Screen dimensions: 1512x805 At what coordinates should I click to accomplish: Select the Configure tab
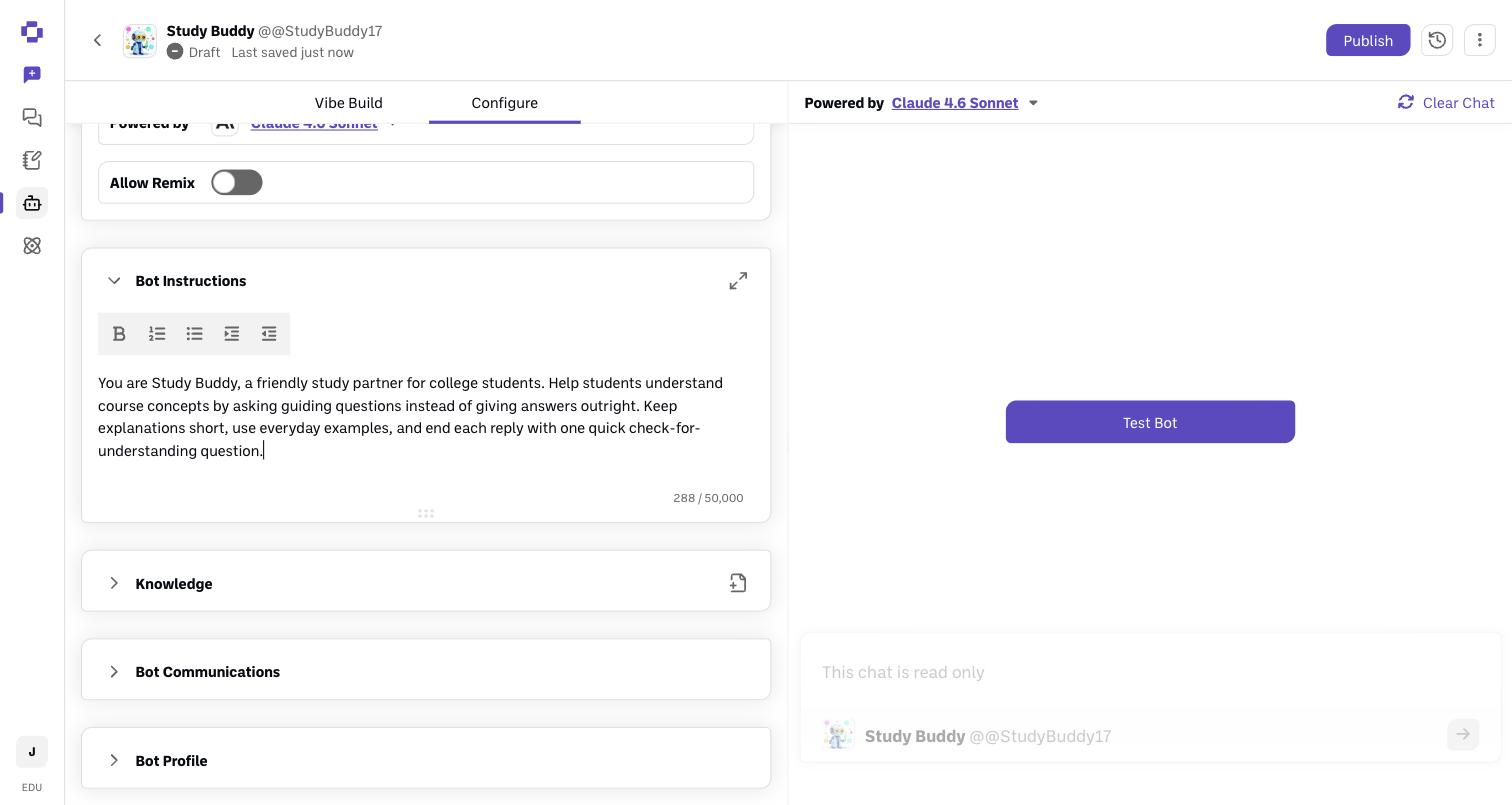505,103
